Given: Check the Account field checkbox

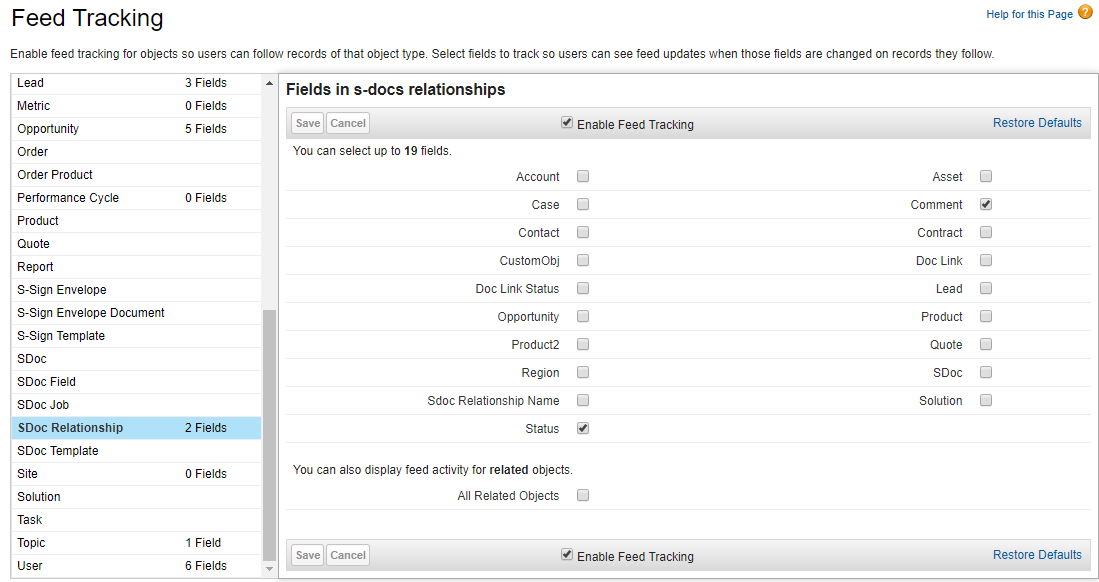Looking at the screenshot, I should pos(583,176).
